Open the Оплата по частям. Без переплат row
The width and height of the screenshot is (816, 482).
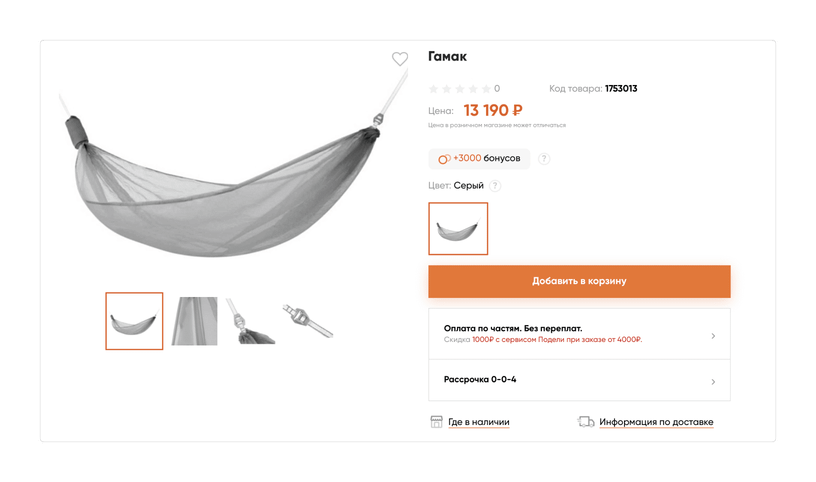(579, 334)
